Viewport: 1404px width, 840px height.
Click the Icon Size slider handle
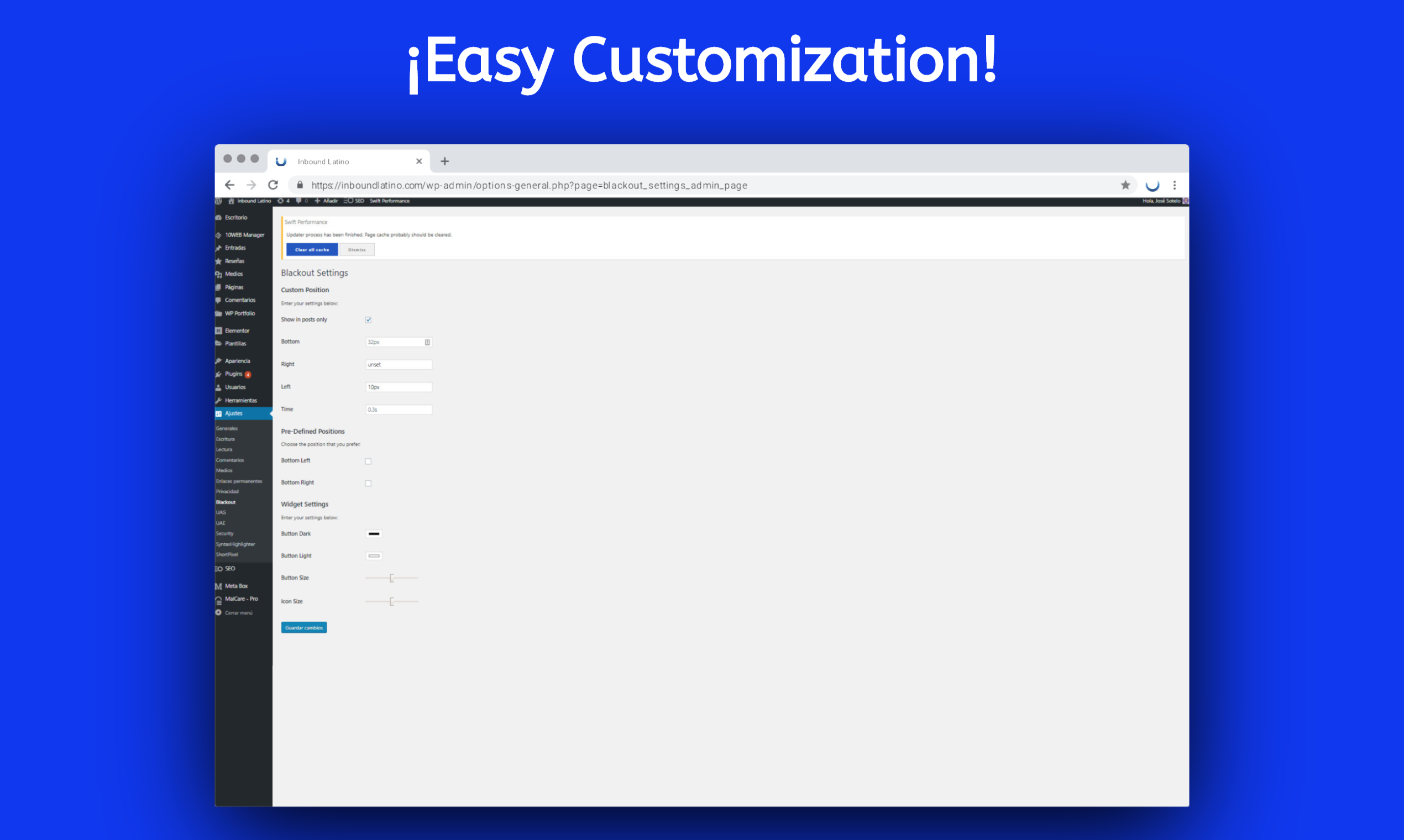point(391,602)
